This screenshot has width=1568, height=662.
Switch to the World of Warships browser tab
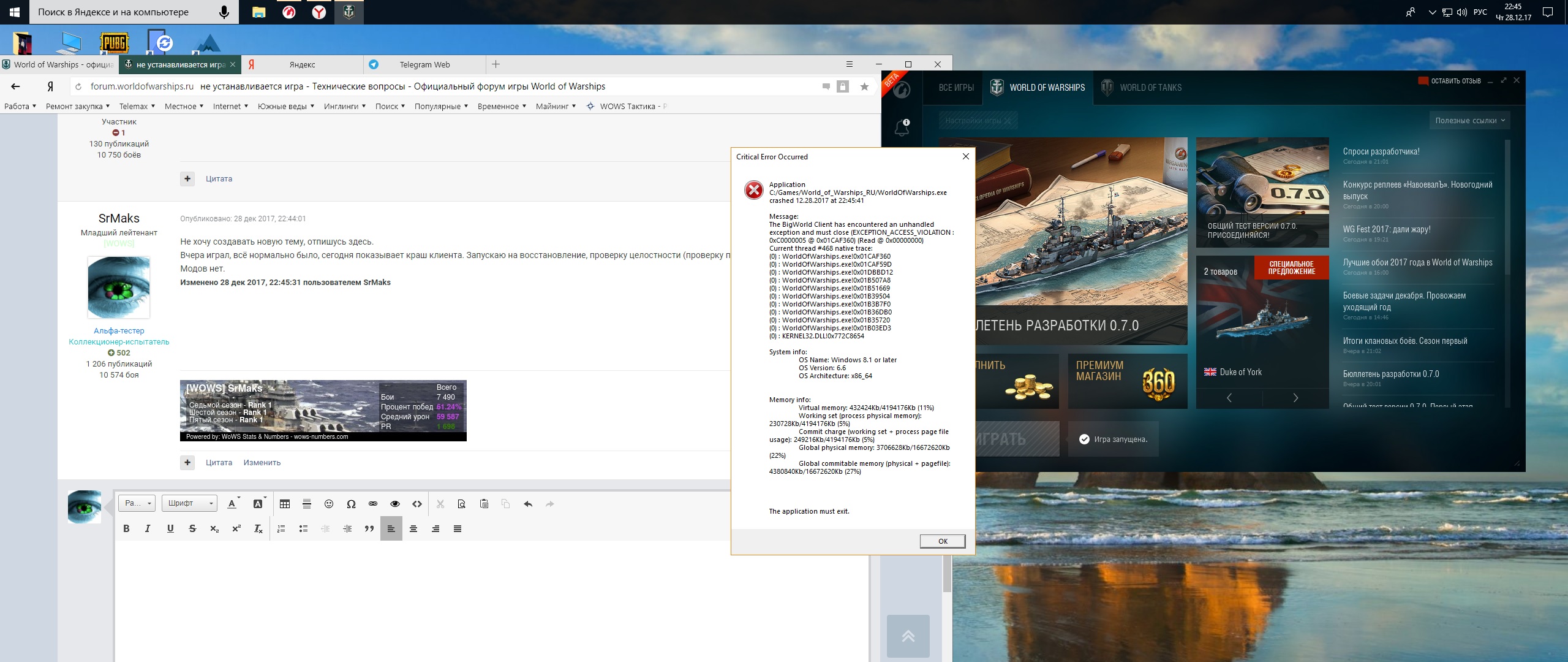[x=58, y=64]
